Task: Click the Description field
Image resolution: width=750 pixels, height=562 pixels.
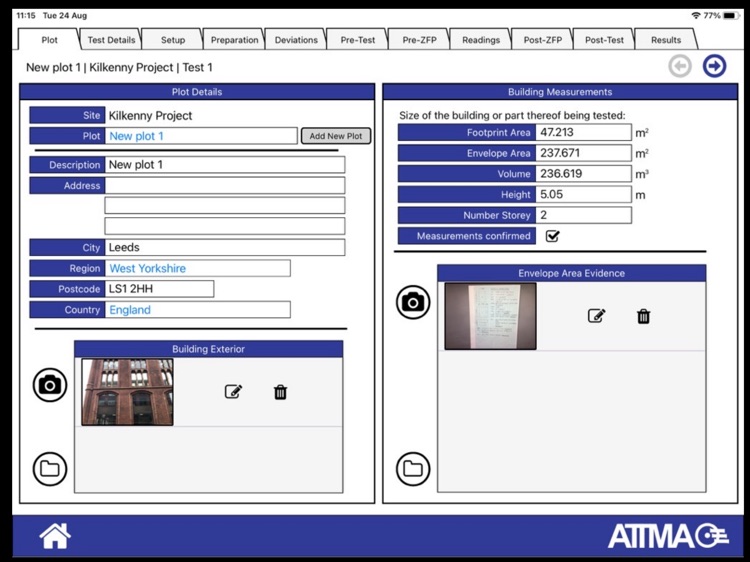Action: coord(225,165)
